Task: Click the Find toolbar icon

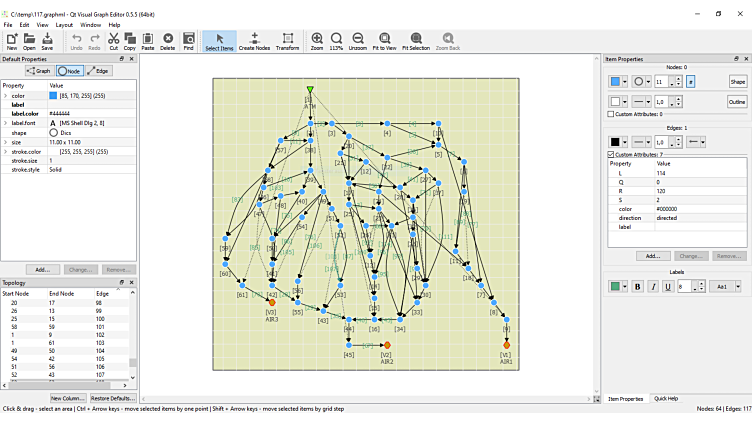Action: [188, 41]
